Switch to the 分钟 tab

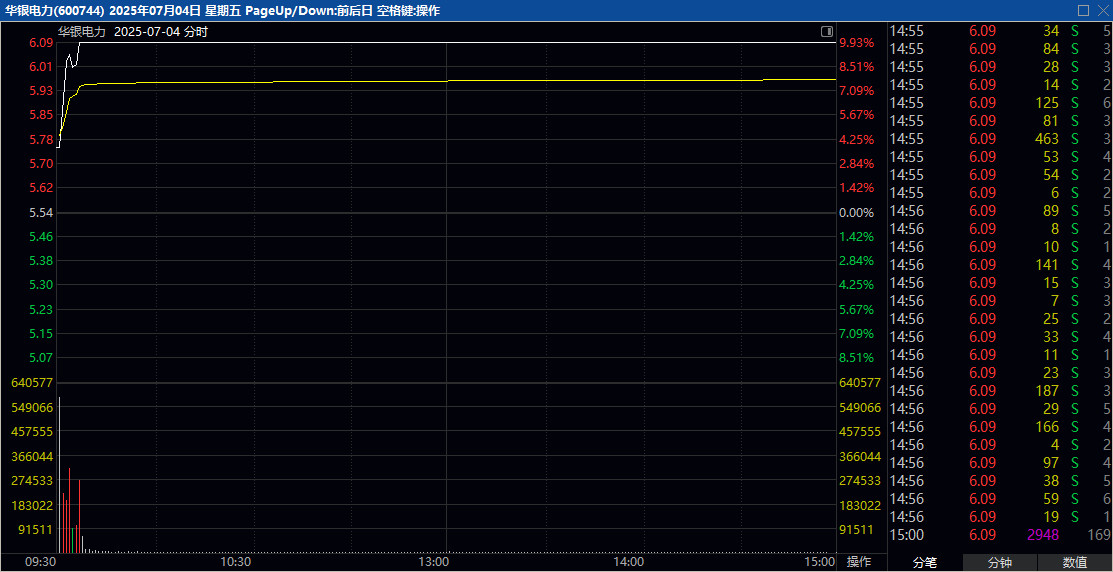999,563
